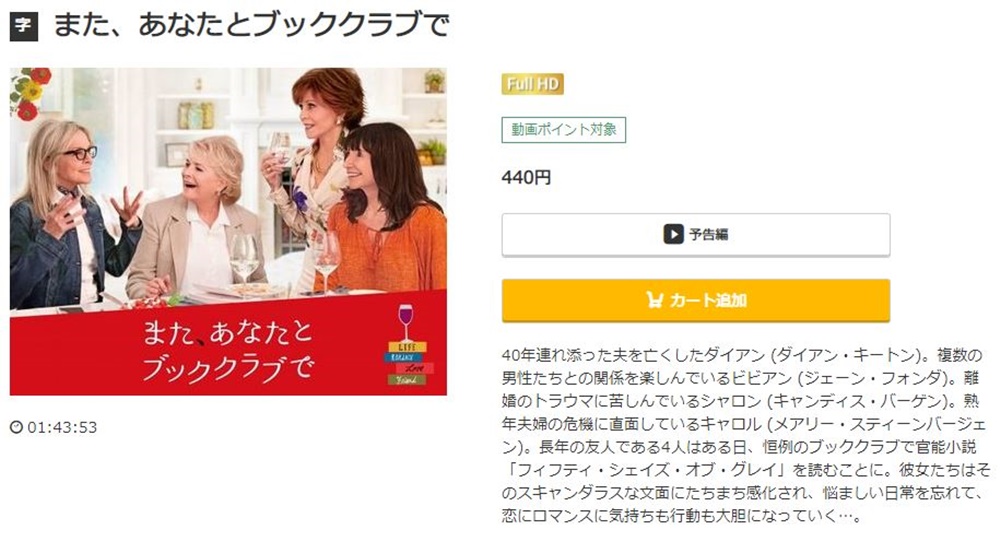Screen dimensions: 1000x541
Task: Click the wine glass logo on the poster
Action: 406,322
